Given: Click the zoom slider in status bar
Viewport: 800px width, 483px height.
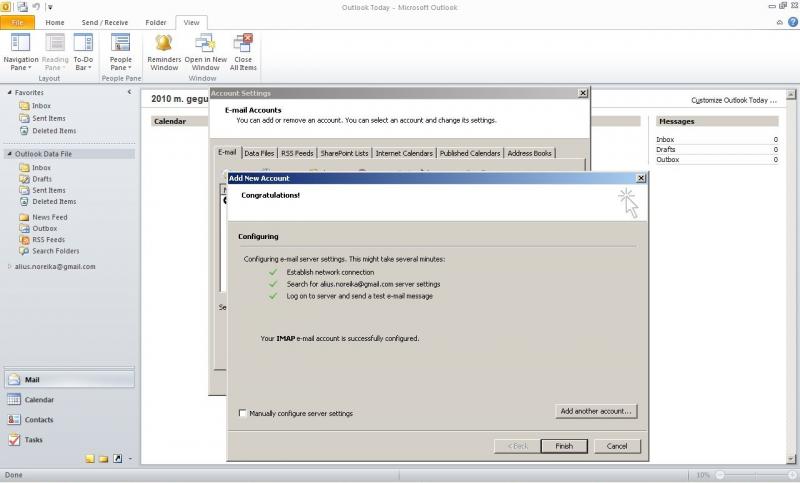Looking at the screenshot, I should (x=756, y=475).
